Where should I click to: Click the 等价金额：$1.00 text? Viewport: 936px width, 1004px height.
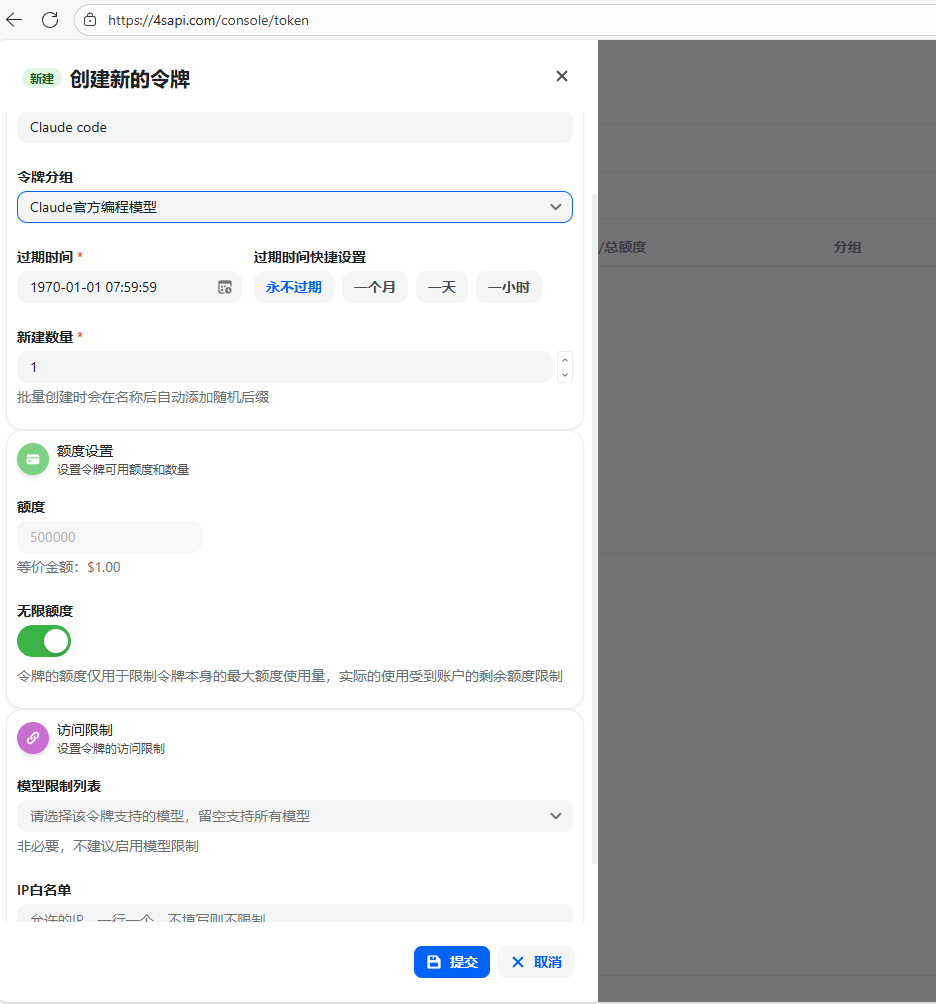pyautogui.click(x=69, y=567)
